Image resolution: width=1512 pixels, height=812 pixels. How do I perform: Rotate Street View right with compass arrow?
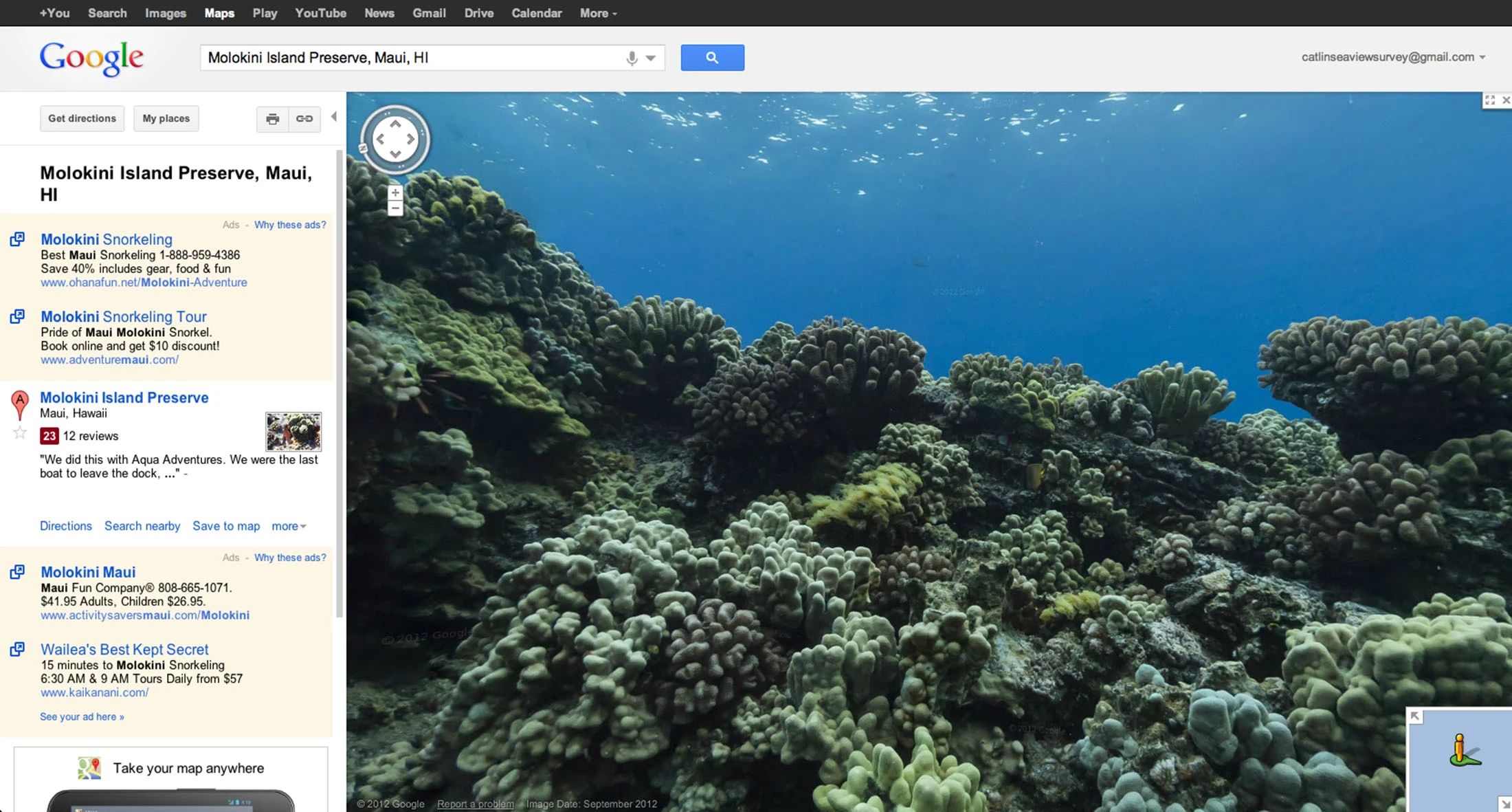411,140
